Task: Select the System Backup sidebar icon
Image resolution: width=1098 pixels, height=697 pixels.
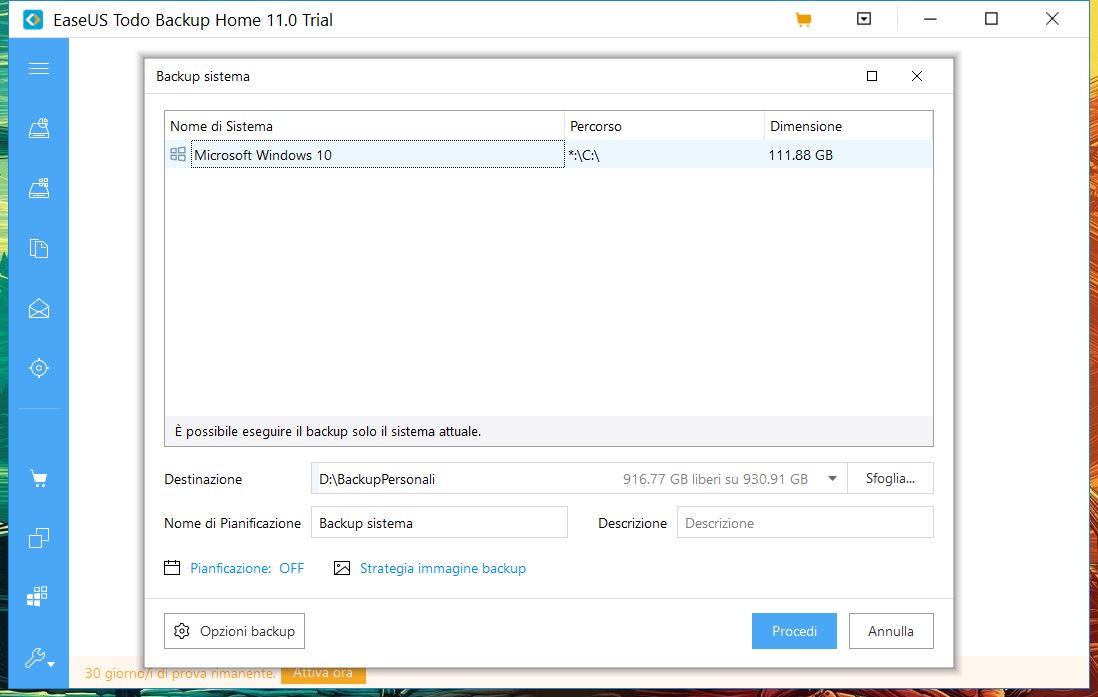Action: click(39, 188)
